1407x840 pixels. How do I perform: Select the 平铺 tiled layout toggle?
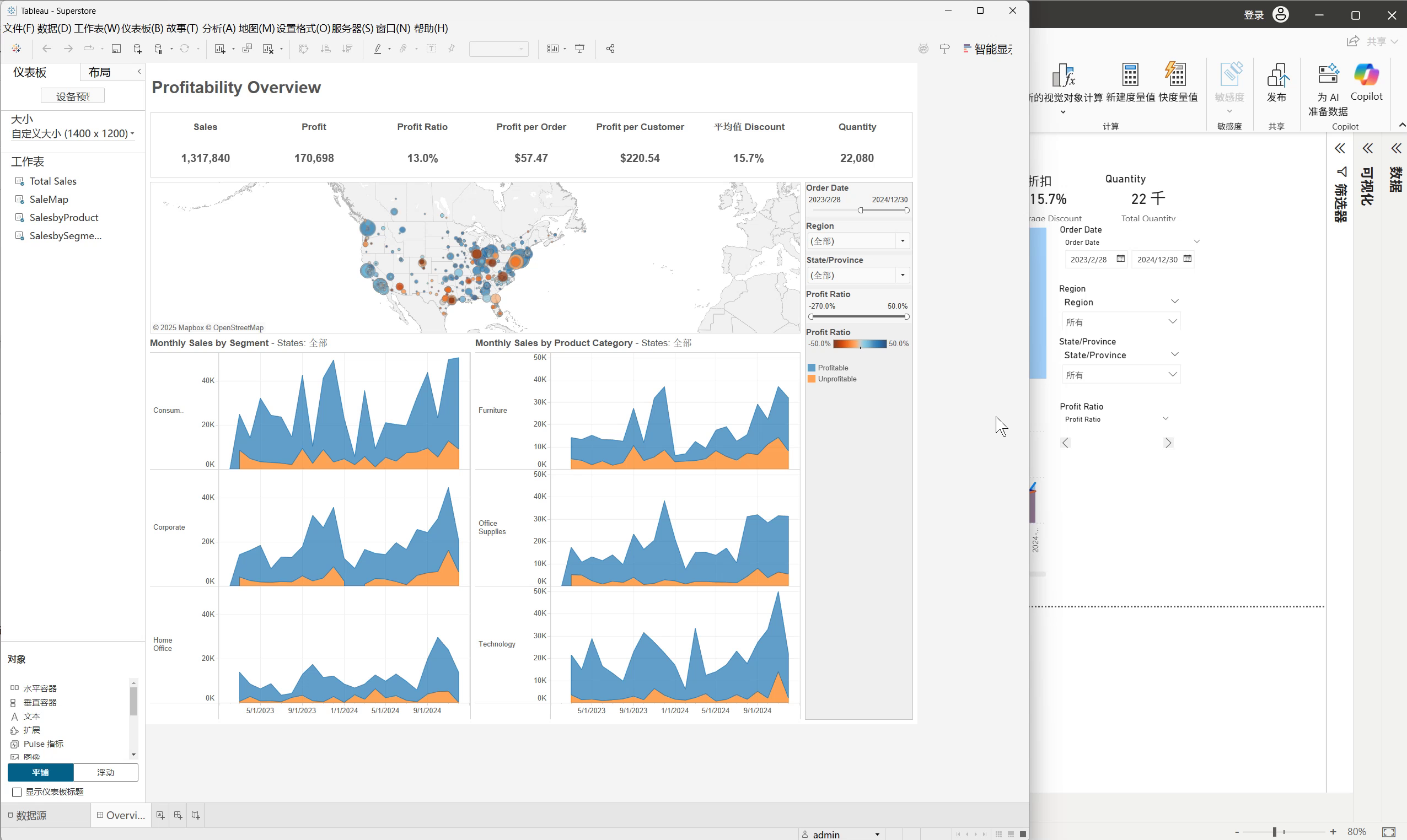click(x=40, y=772)
